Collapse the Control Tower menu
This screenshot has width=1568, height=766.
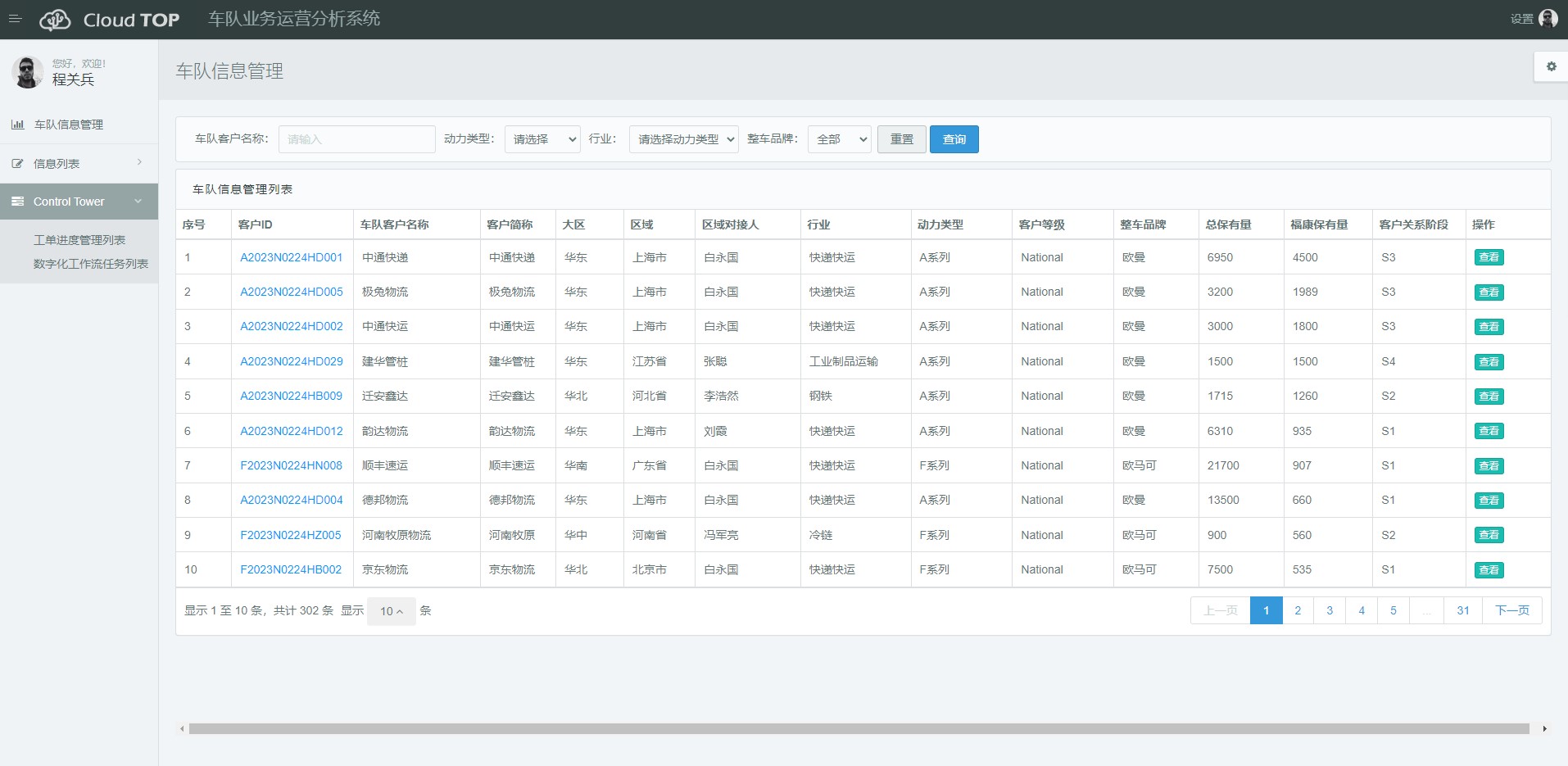click(79, 202)
